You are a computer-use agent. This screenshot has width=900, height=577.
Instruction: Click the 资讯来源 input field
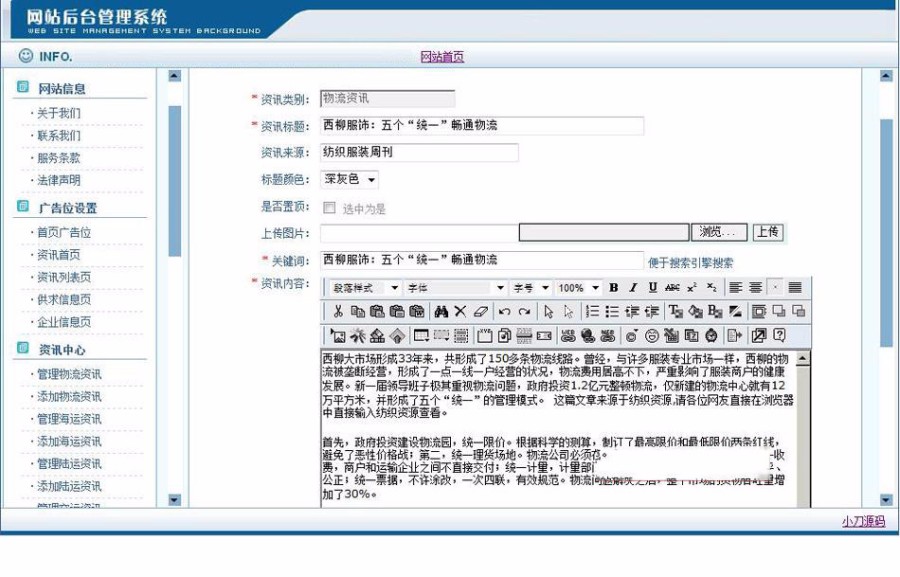coord(420,153)
